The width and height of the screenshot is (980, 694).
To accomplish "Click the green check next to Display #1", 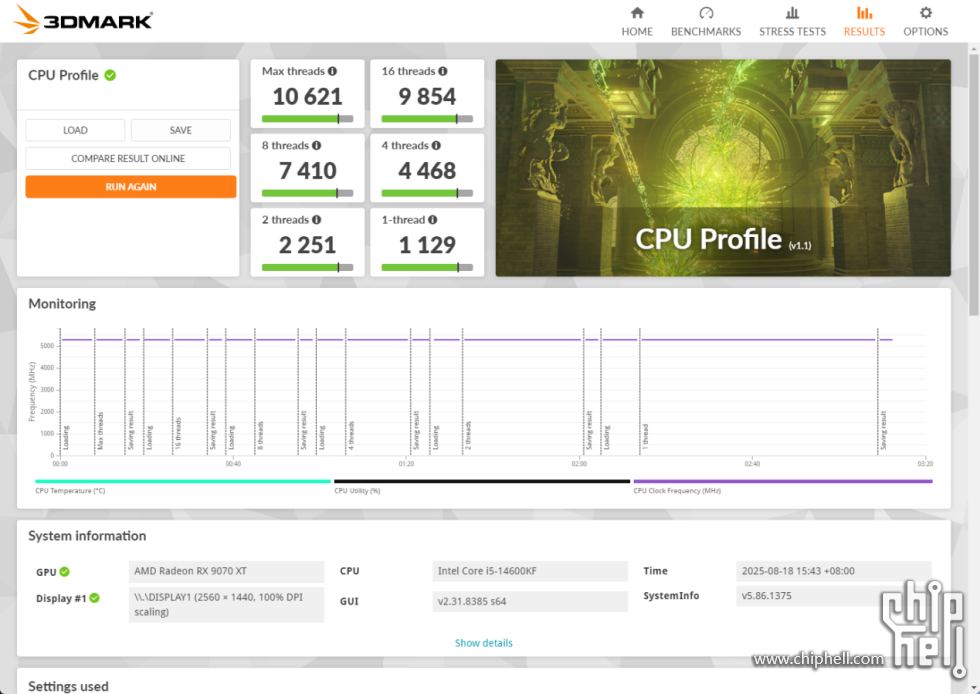I will pos(94,598).
